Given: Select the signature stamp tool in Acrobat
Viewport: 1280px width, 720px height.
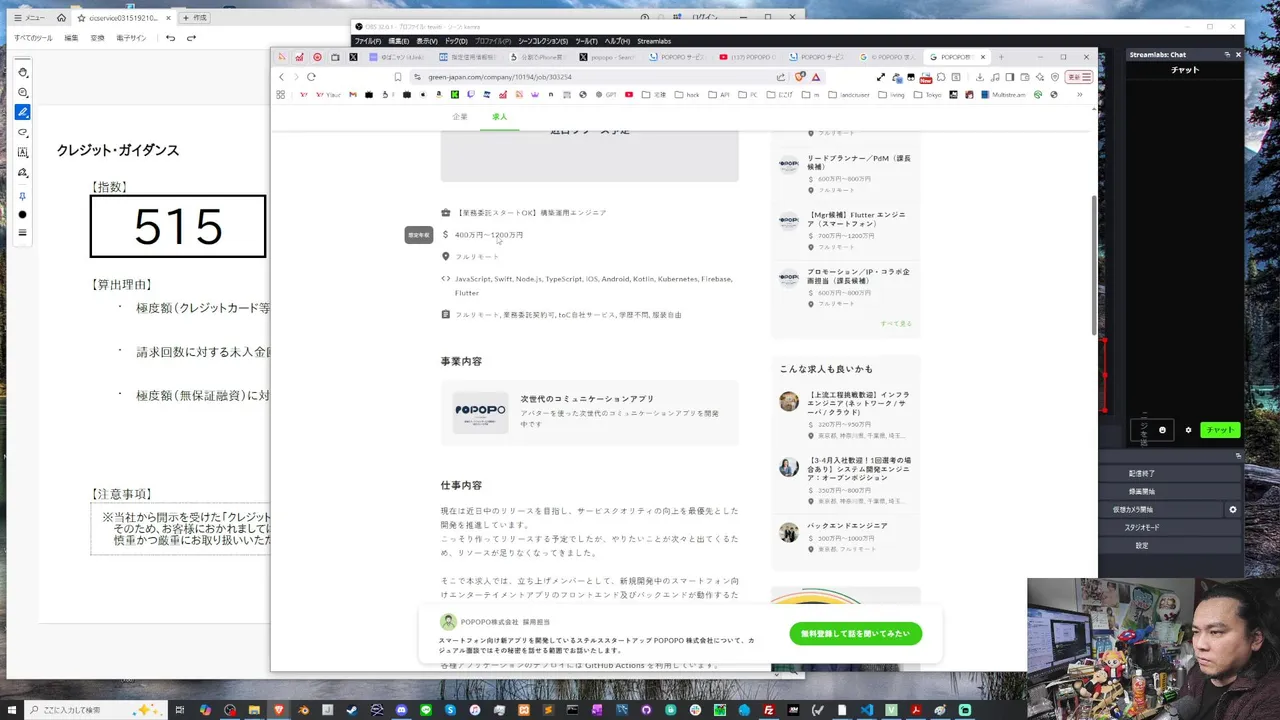Looking at the screenshot, I should click(23, 172).
